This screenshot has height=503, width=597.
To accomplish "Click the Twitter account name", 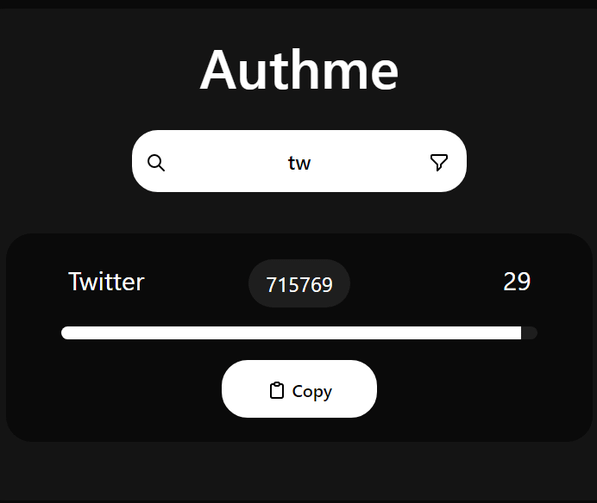I will coord(106,282).
